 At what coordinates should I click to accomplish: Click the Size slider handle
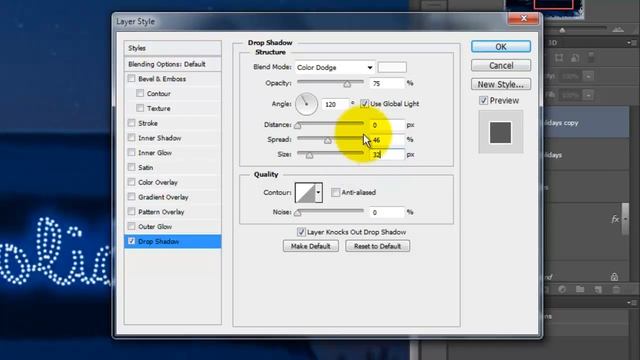coord(309,155)
